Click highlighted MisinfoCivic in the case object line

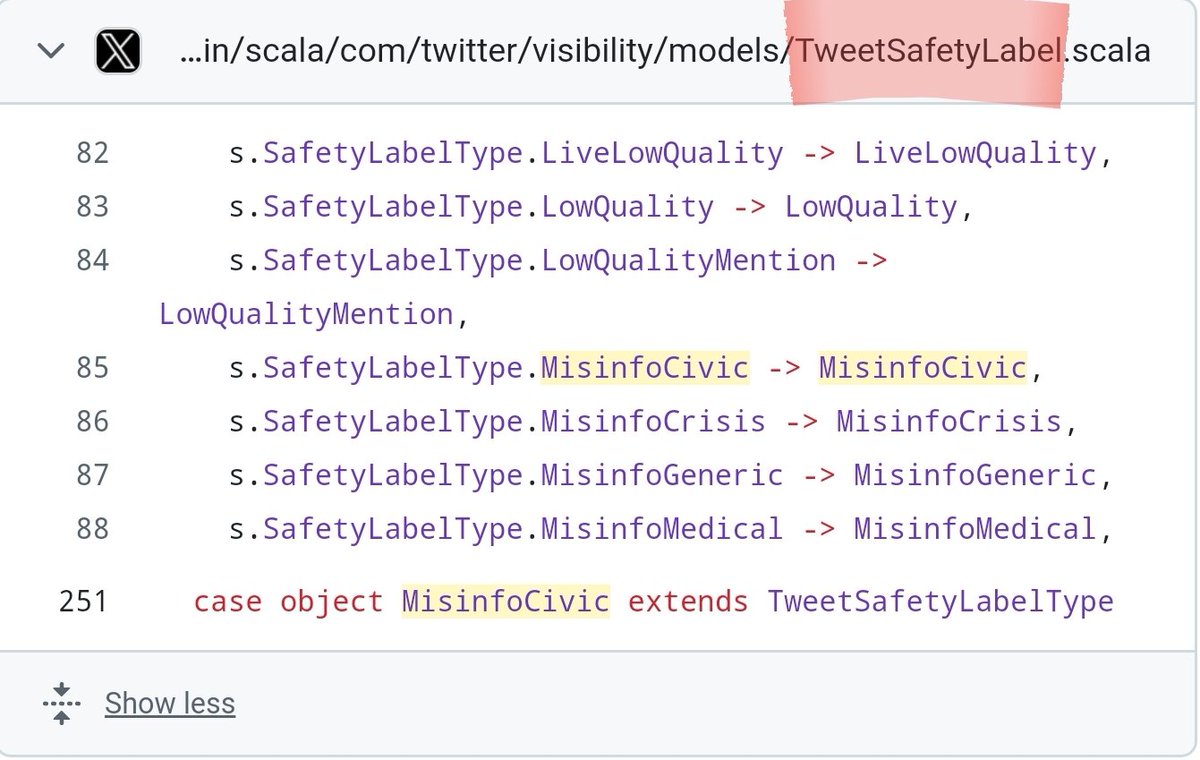tap(505, 601)
